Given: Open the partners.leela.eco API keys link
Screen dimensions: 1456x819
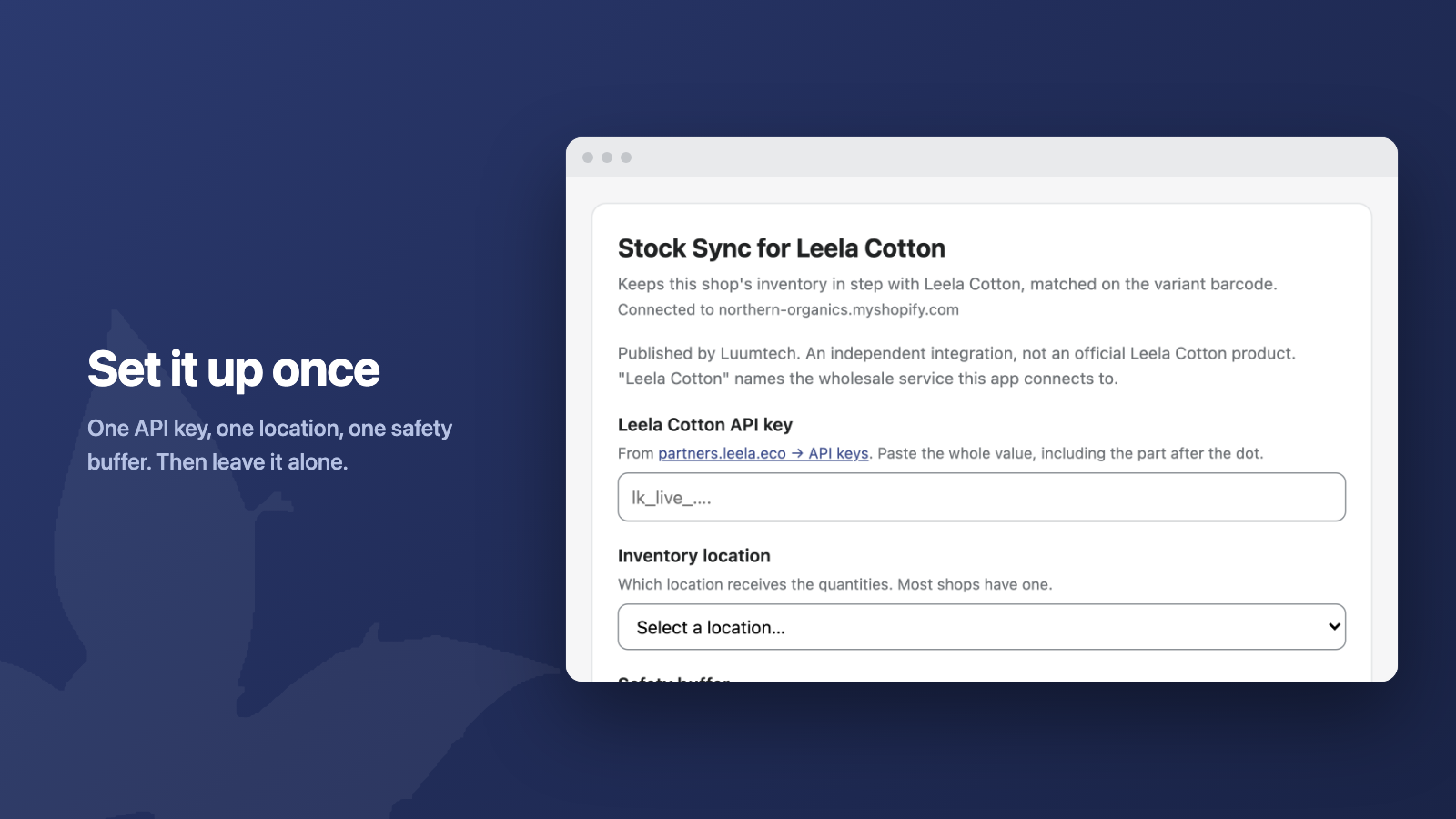Looking at the screenshot, I should click(763, 453).
